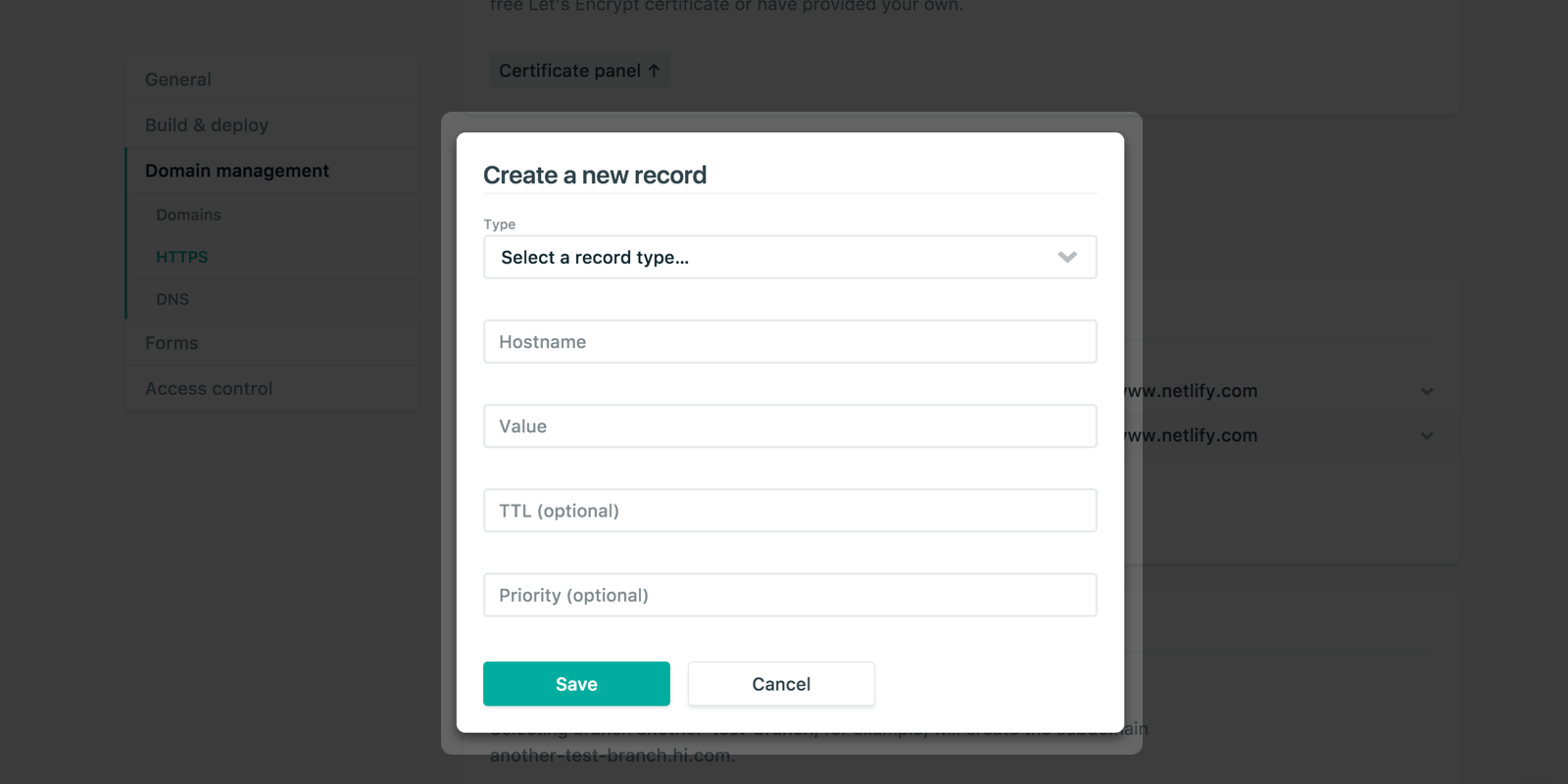The width and height of the screenshot is (1568, 784).
Task: Open the General settings section
Action: (178, 79)
